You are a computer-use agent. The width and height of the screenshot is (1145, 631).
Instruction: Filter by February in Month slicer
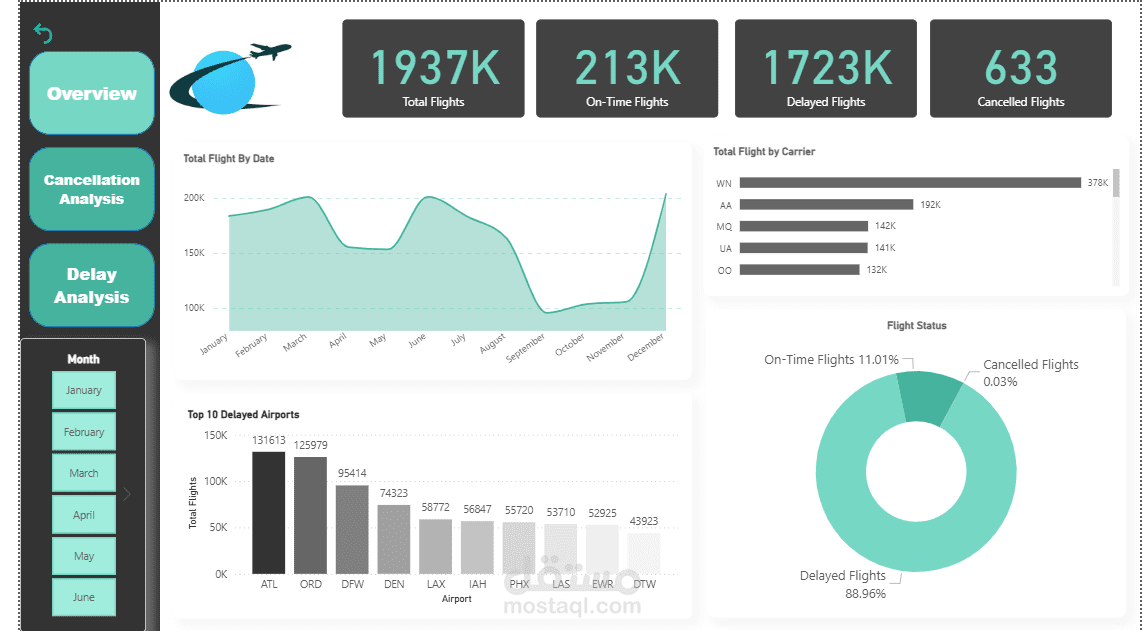[84, 432]
